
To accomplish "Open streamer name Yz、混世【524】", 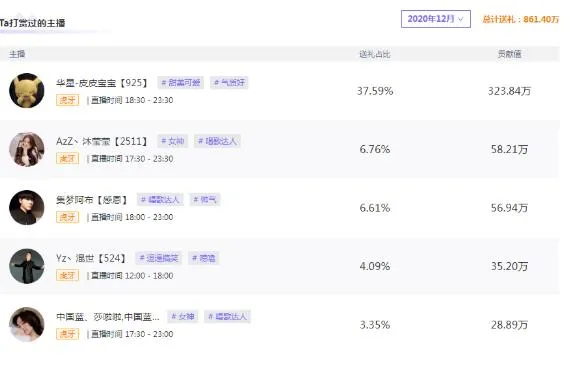I will [91, 258].
